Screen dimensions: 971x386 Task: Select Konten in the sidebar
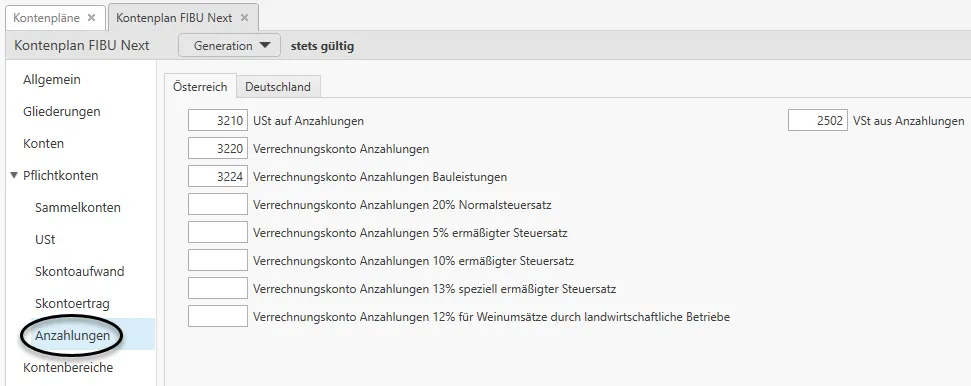click(43, 144)
